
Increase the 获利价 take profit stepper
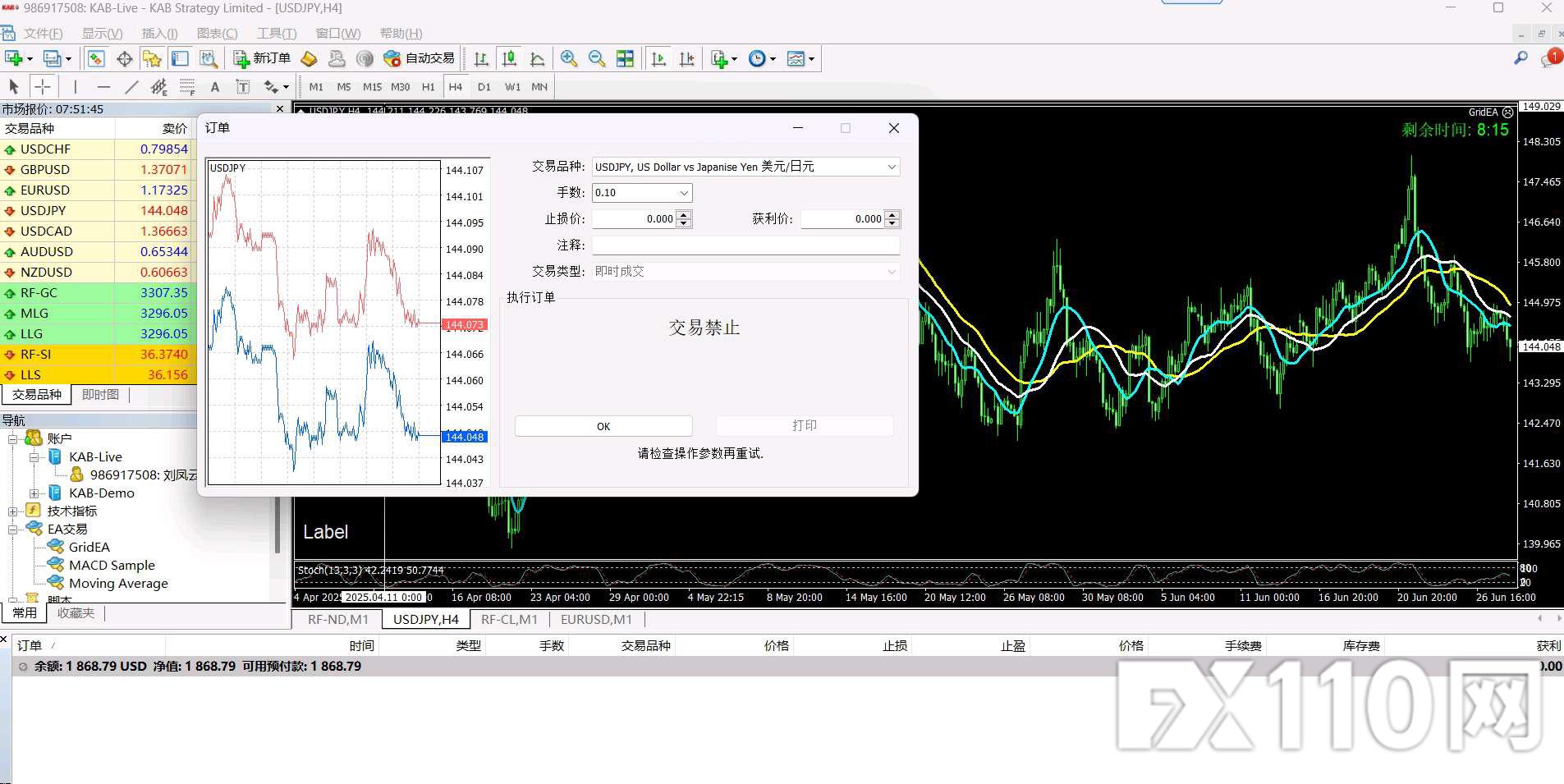tap(893, 215)
